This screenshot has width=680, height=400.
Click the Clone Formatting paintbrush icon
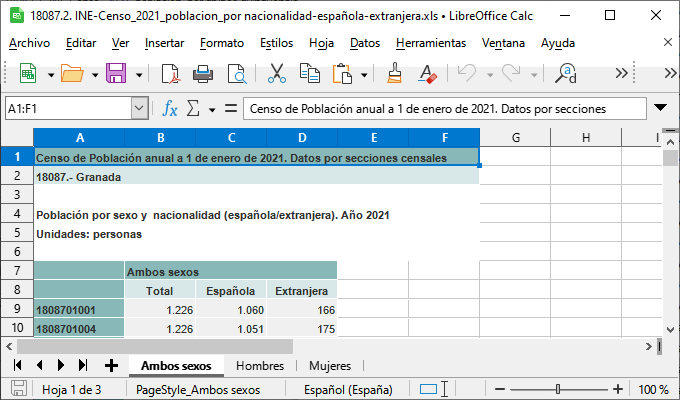tap(395, 73)
